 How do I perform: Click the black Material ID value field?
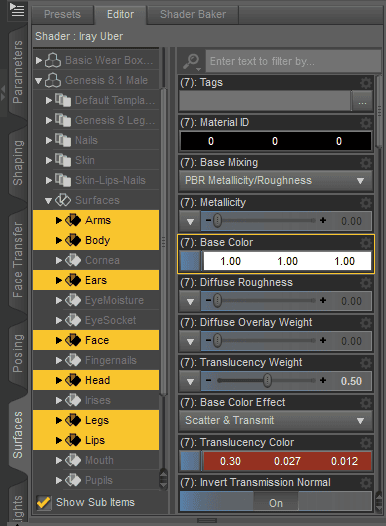click(x=276, y=141)
